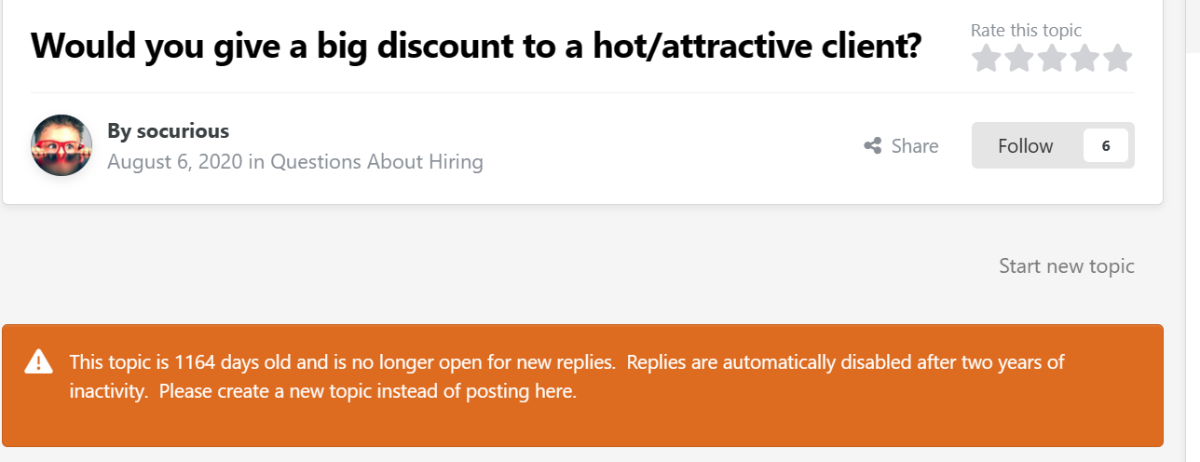This screenshot has height=462, width=1200.
Task: Choose the fourth rating star
Action: (x=1085, y=58)
